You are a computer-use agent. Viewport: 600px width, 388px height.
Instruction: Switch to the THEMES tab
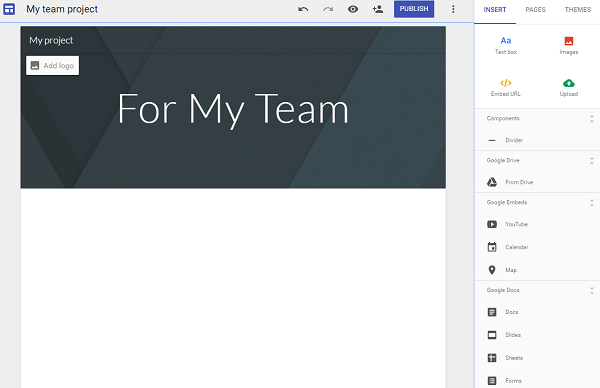point(577,10)
